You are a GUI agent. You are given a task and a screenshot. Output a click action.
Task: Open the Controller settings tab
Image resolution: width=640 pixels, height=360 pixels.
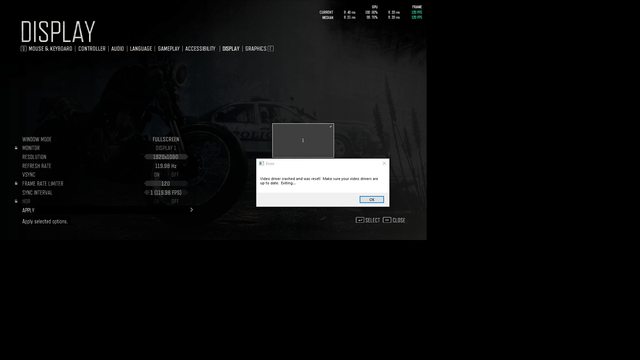(92, 49)
